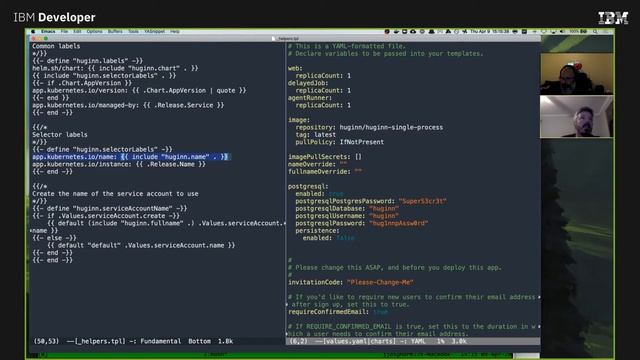Click "Create the name of the service account" comment
This screenshot has width=640, height=360.
[115, 194]
